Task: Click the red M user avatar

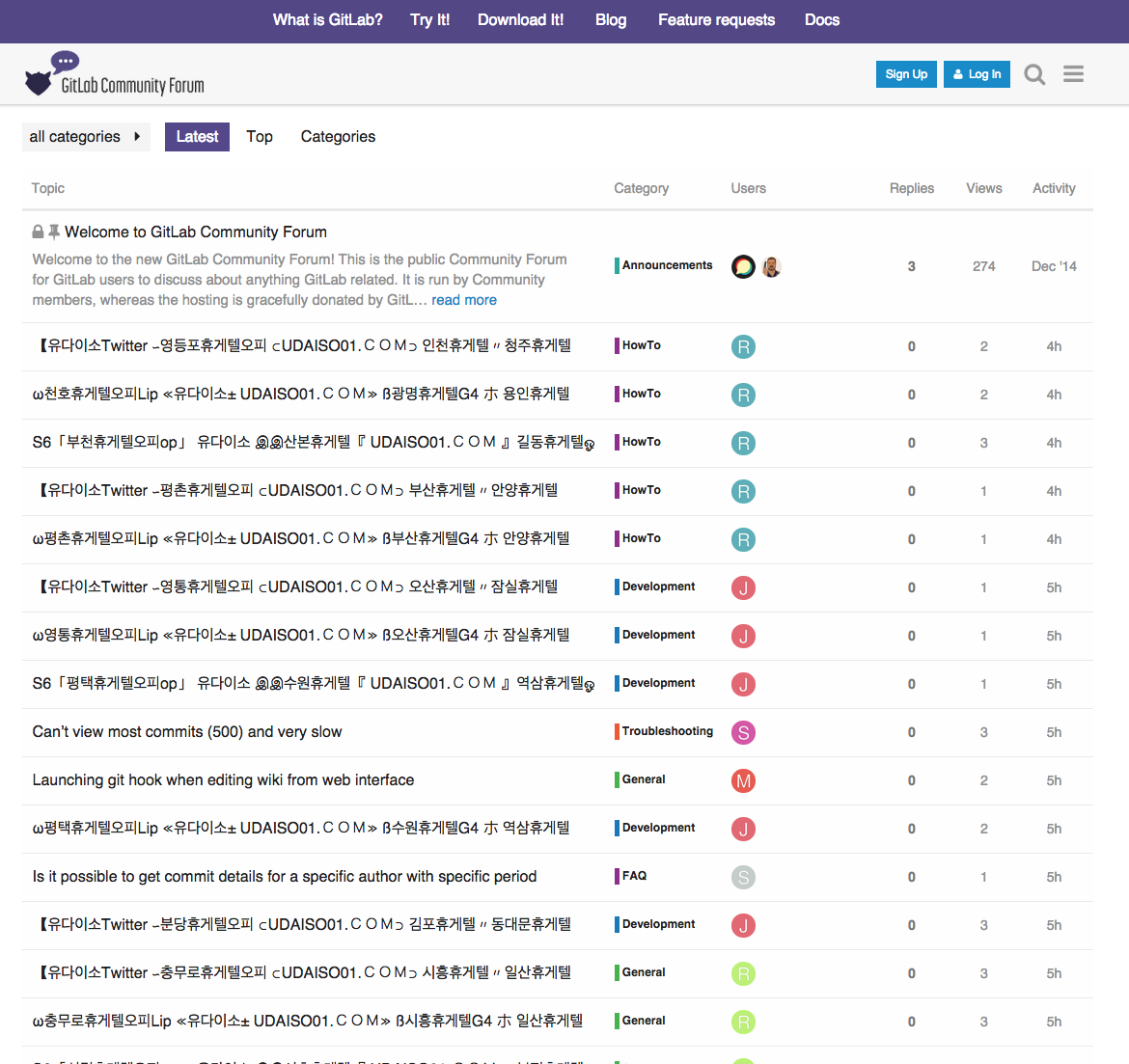Action: 743,780
